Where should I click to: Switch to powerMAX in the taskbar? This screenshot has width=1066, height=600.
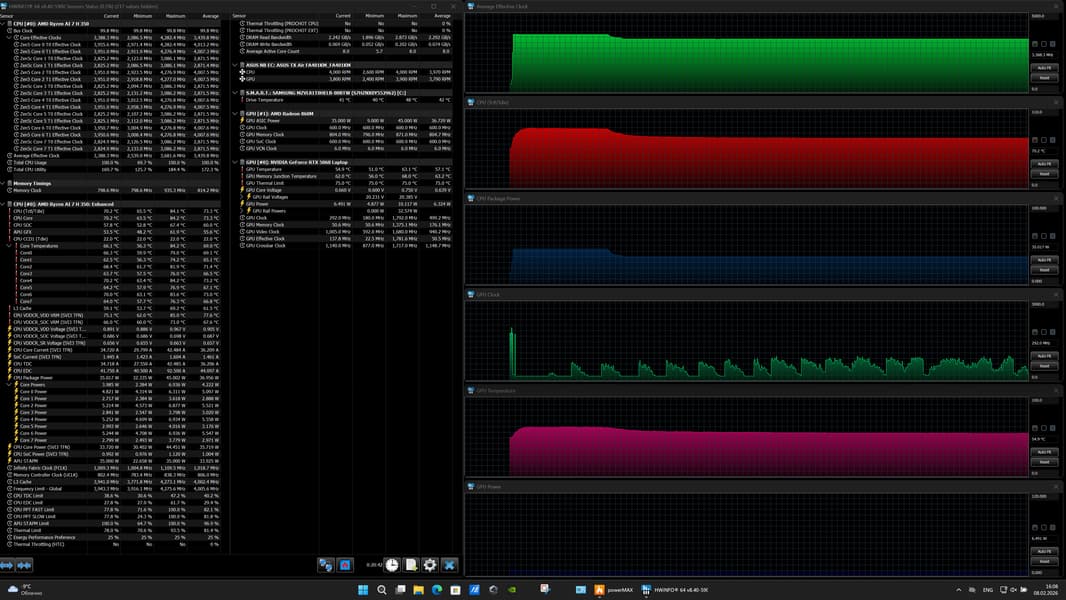coord(614,590)
